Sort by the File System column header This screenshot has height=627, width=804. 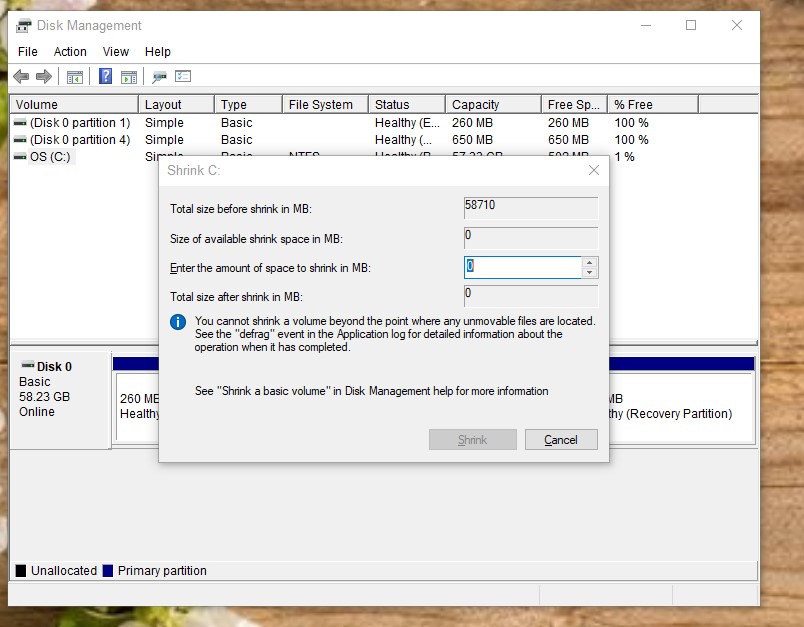325,105
